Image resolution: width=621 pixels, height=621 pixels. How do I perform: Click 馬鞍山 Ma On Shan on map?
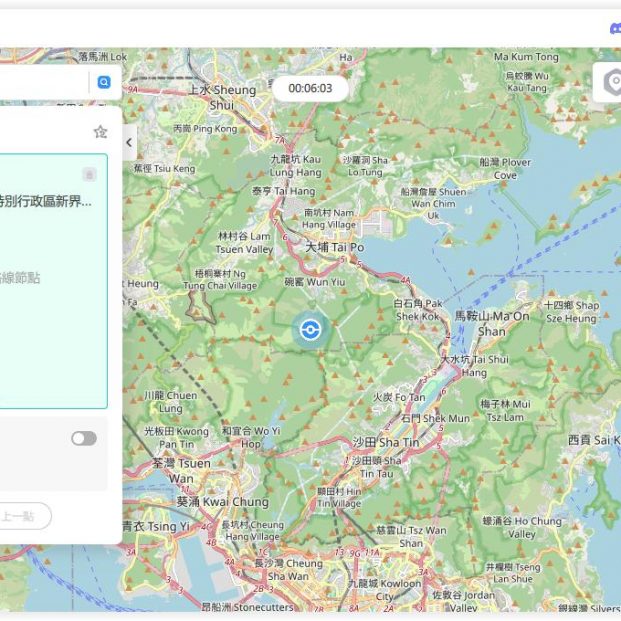tap(493, 322)
